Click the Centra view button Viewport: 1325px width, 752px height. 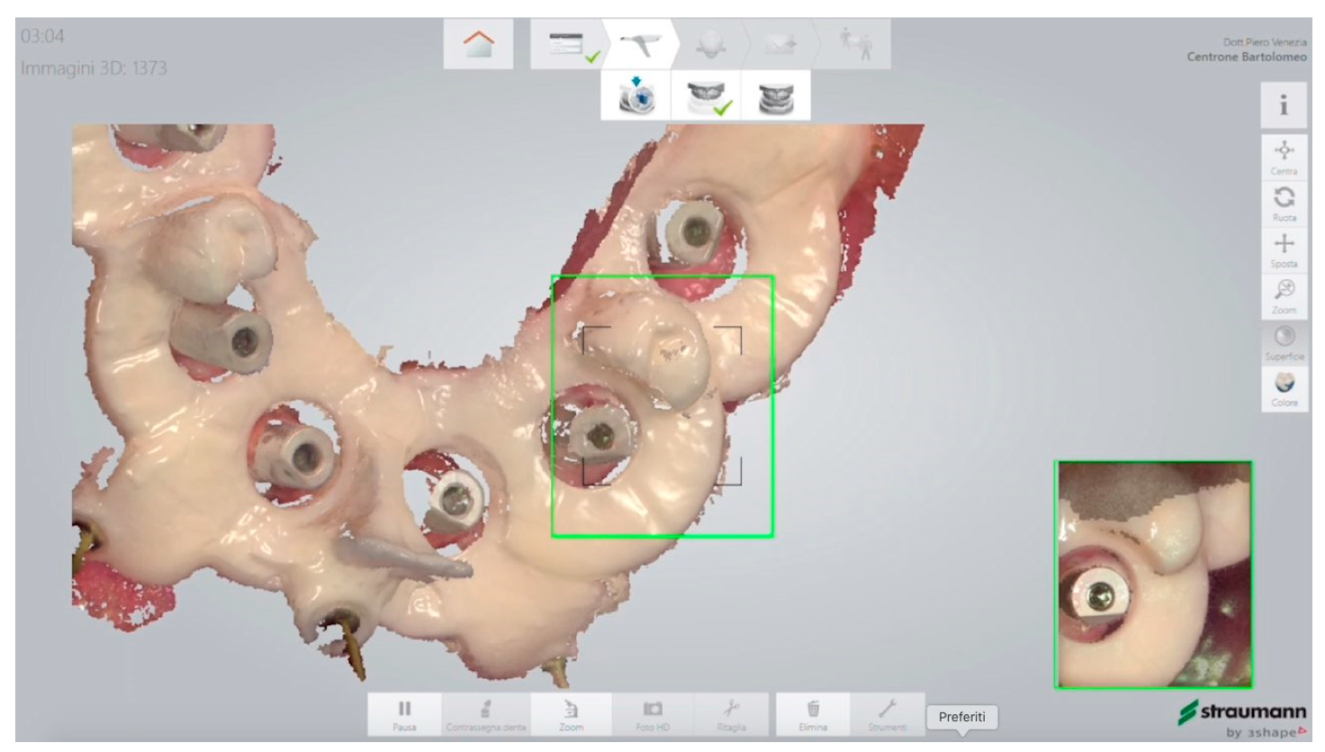(1283, 155)
